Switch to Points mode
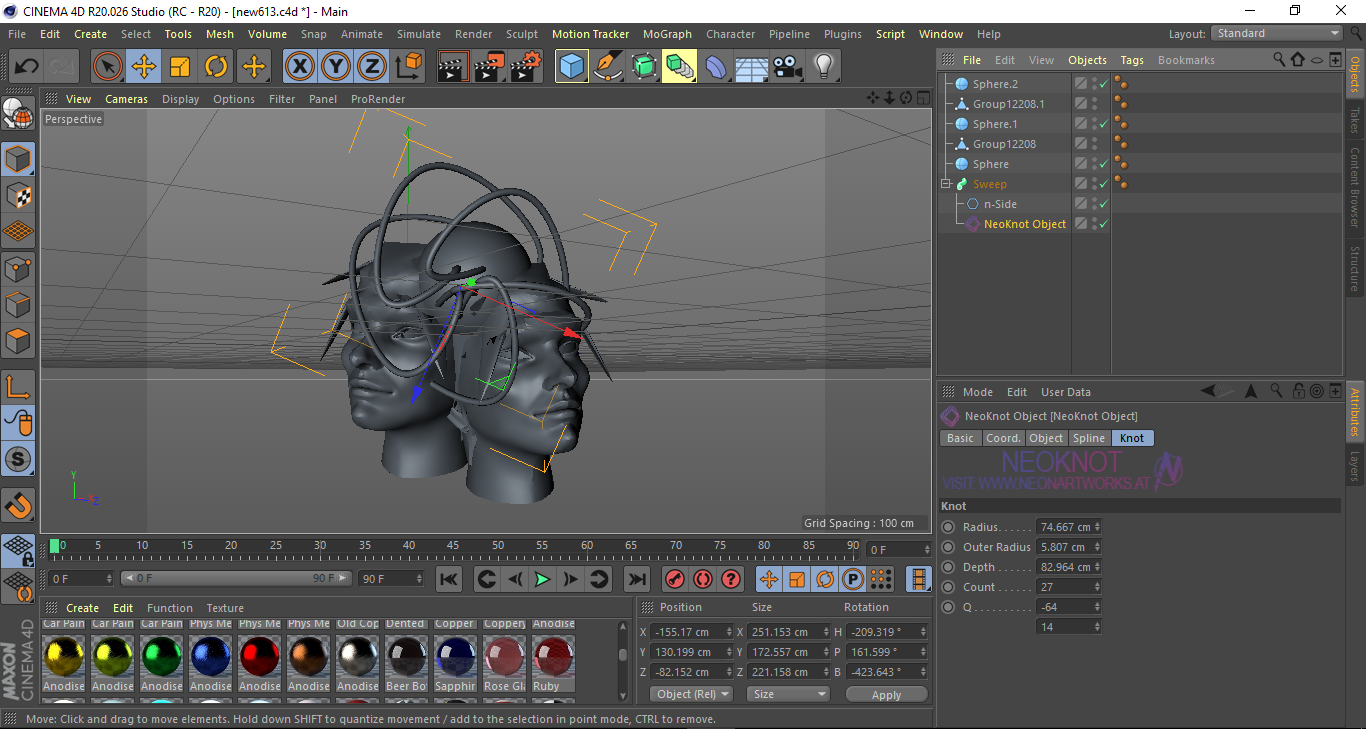This screenshot has width=1366, height=729. point(18,268)
